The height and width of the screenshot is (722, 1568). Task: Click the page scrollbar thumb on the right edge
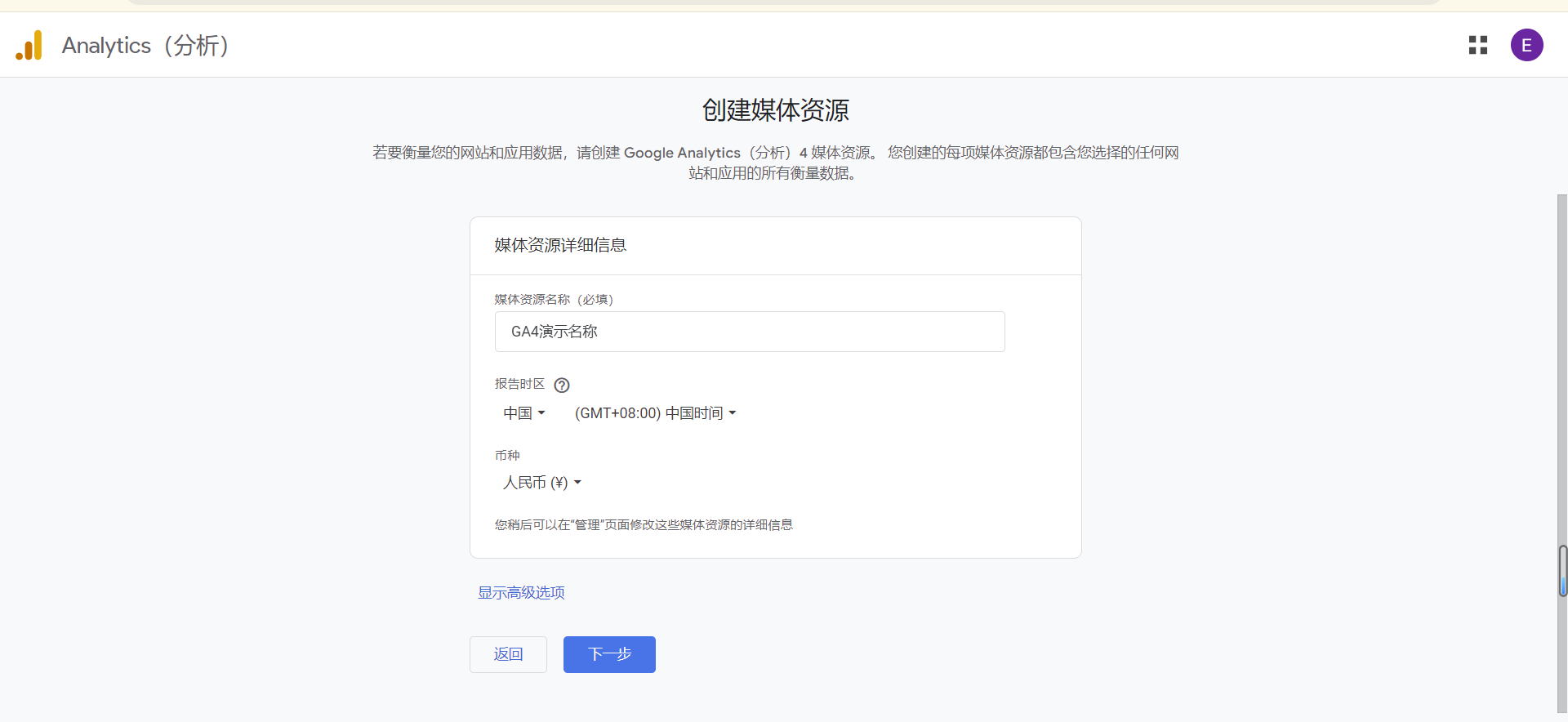tap(1562, 571)
